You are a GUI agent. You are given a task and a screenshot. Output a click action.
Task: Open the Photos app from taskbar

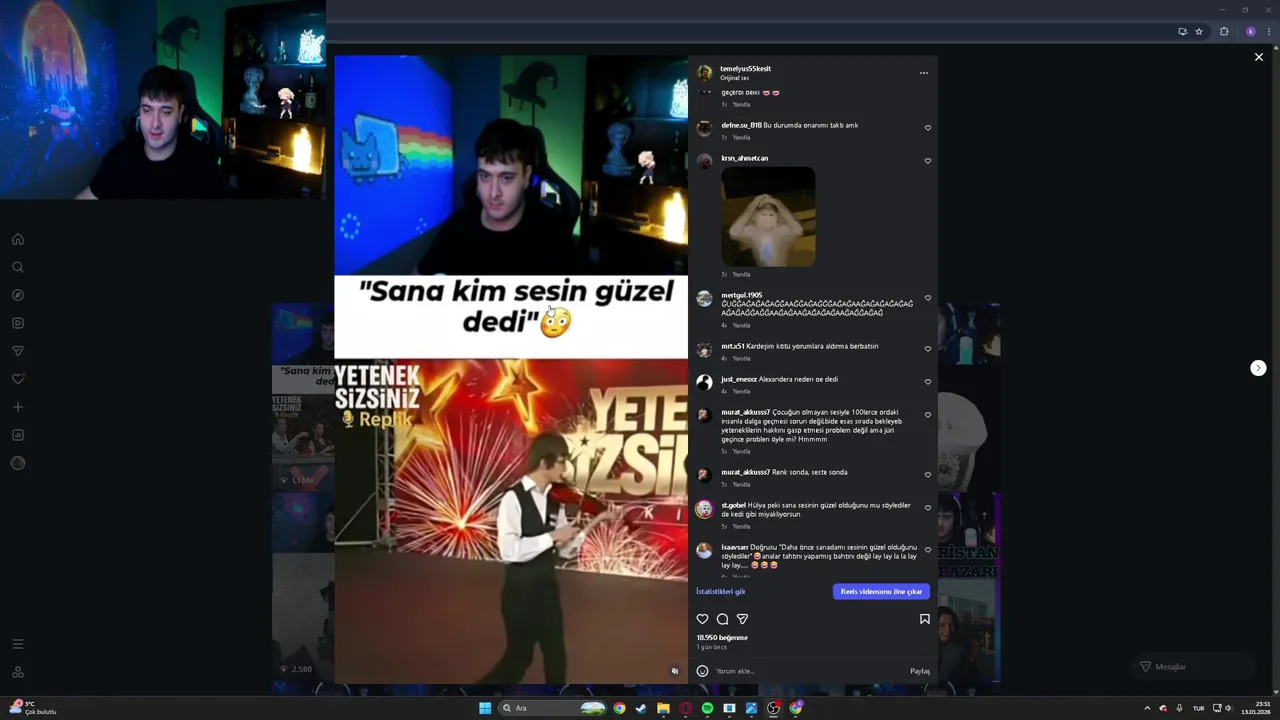[x=751, y=708]
